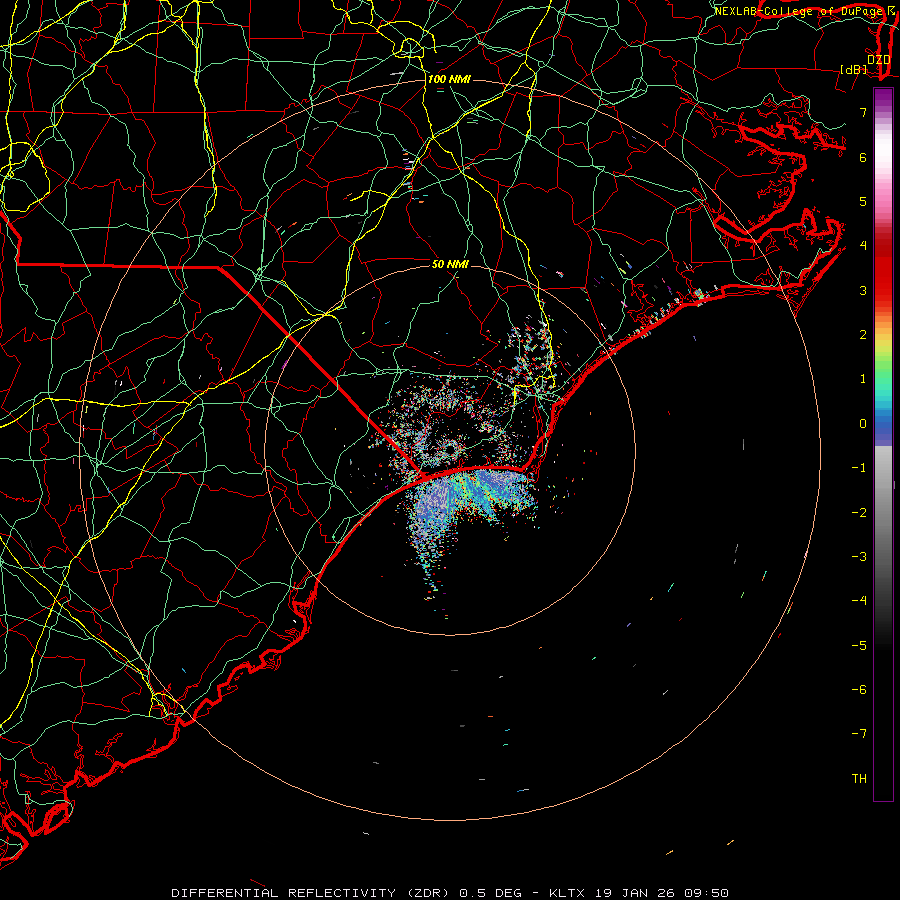Click the "-6" value on color scale
This screenshot has height=900, width=900.
[x=859, y=690]
